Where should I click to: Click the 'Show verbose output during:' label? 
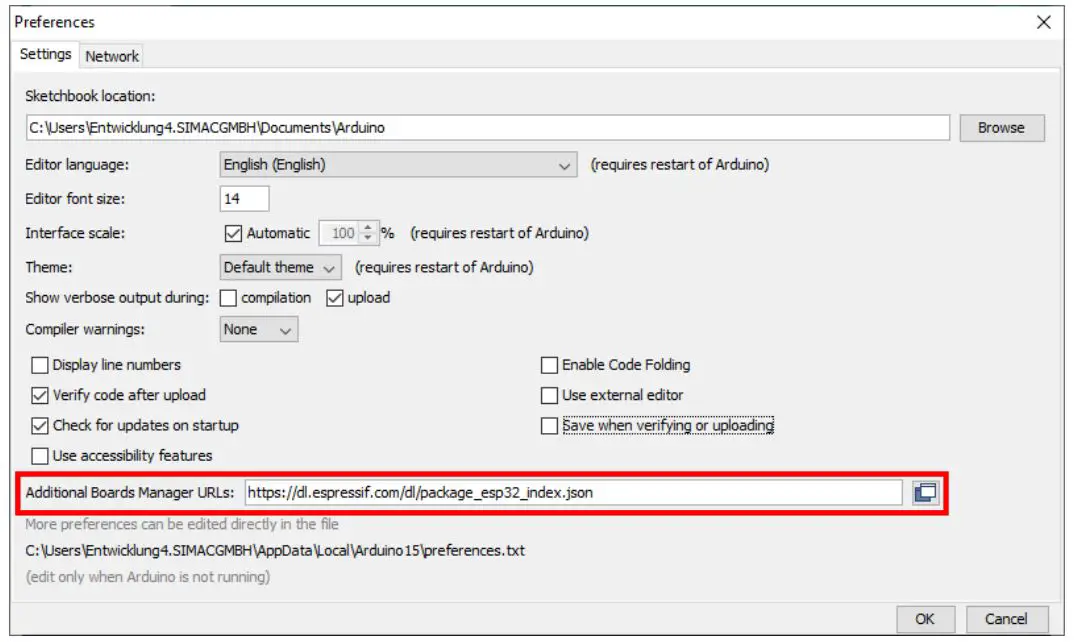coord(117,298)
